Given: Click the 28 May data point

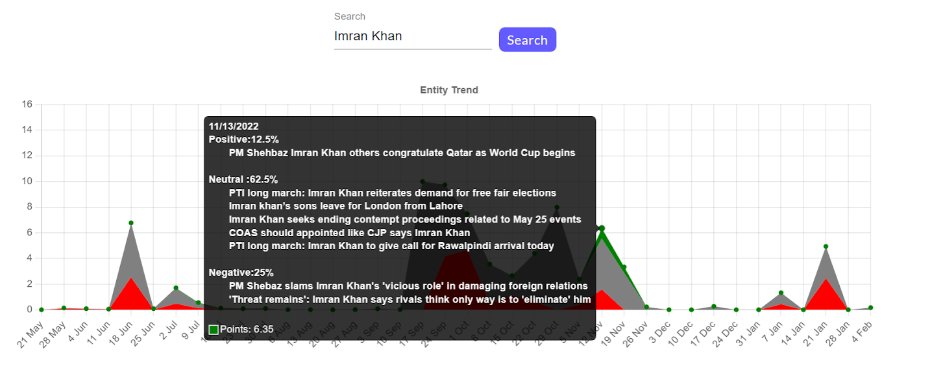Looking at the screenshot, I should point(64,308).
